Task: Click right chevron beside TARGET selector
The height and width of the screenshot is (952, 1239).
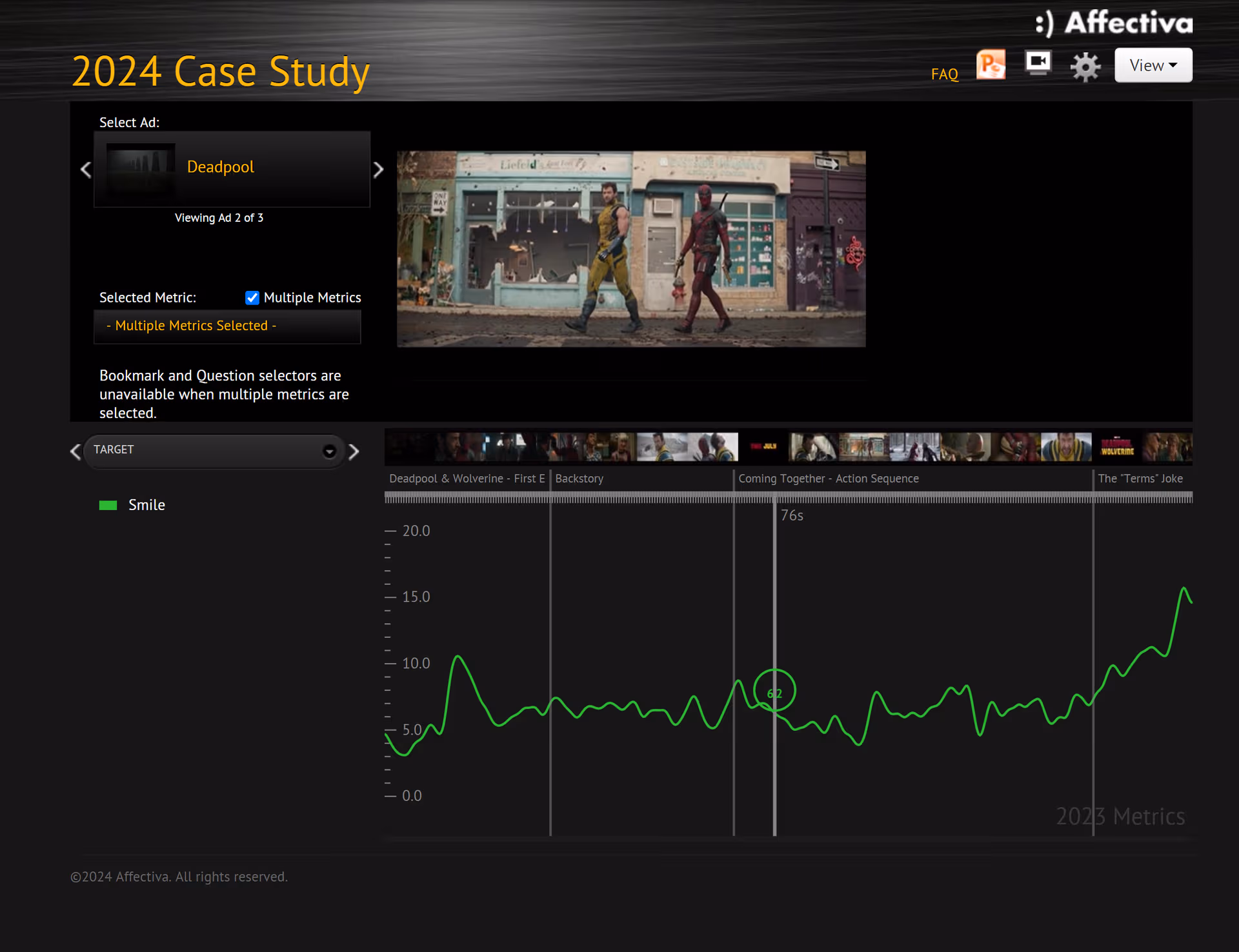Action: coord(354,451)
